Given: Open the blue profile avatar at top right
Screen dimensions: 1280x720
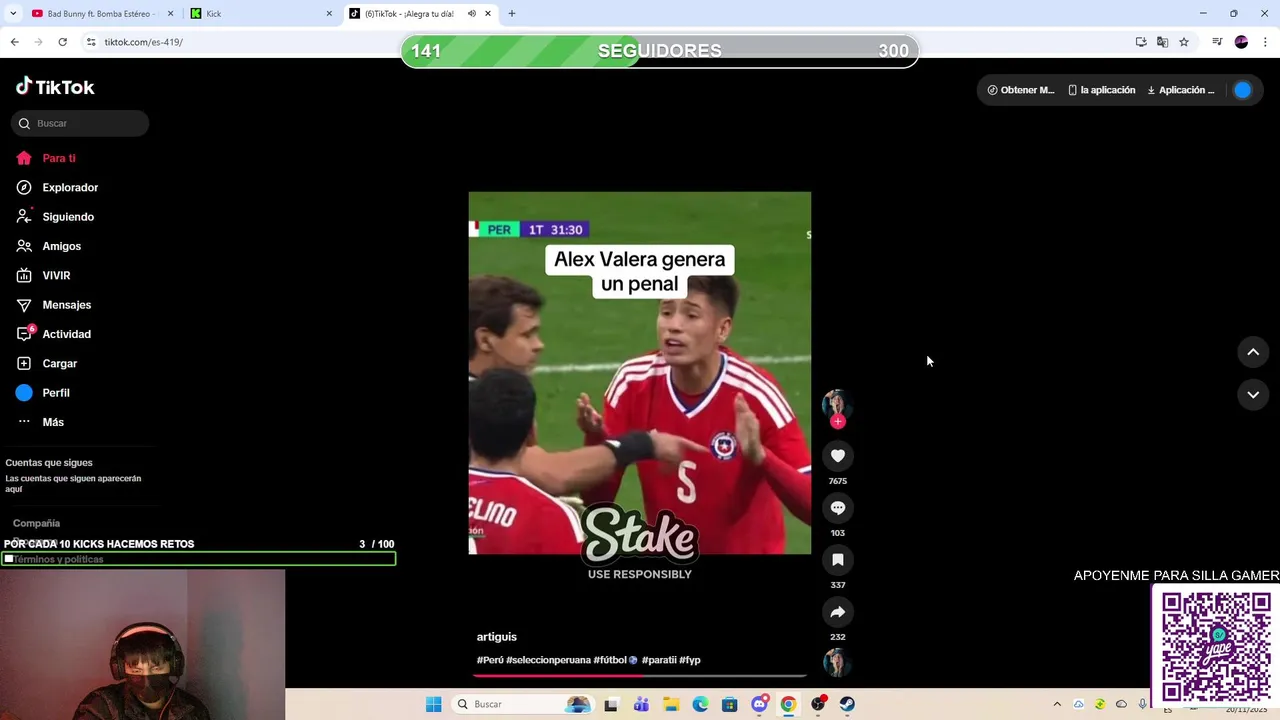Looking at the screenshot, I should point(1242,90).
